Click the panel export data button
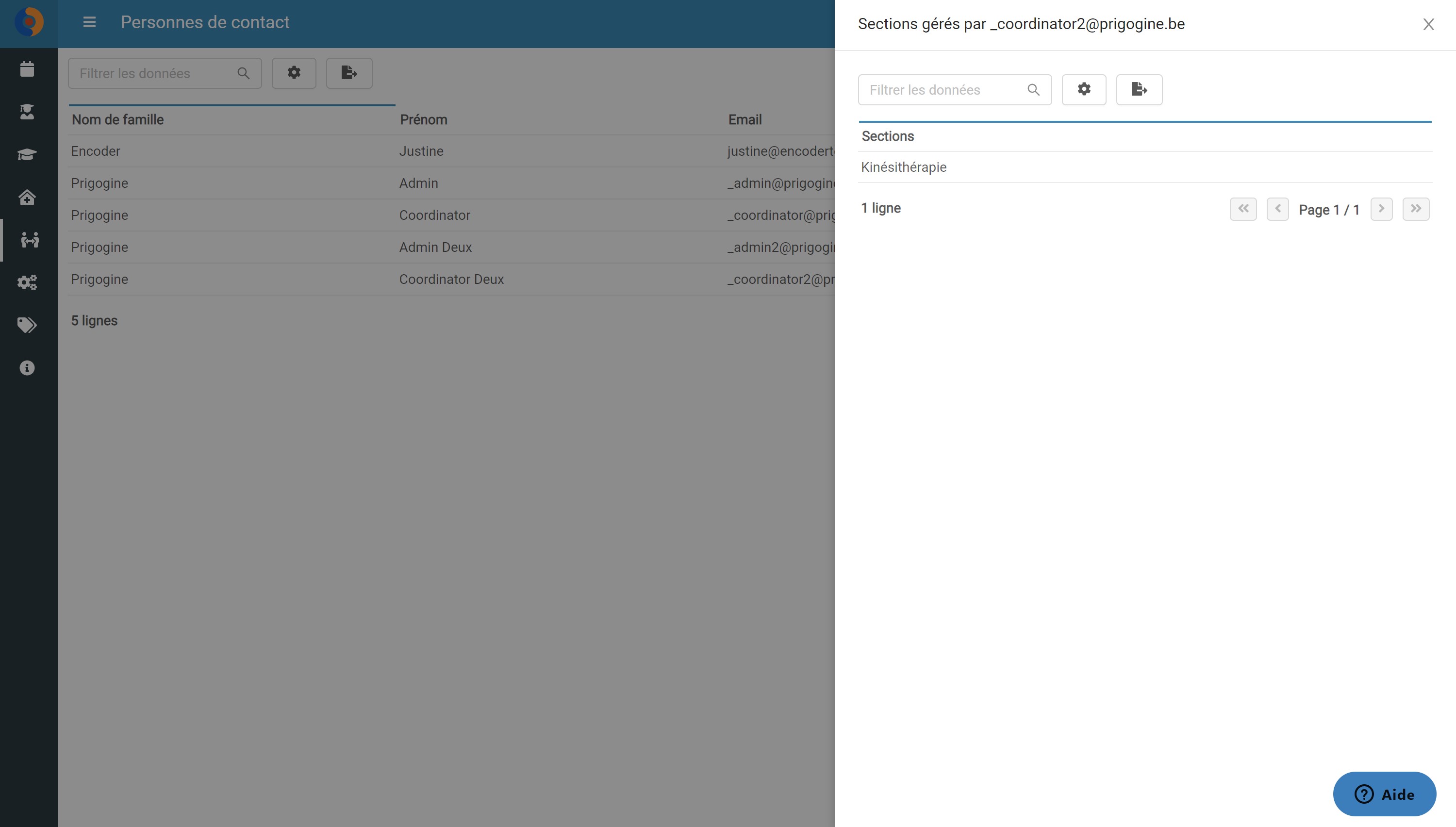Screen dimensions: 1456x827 pos(1139,89)
